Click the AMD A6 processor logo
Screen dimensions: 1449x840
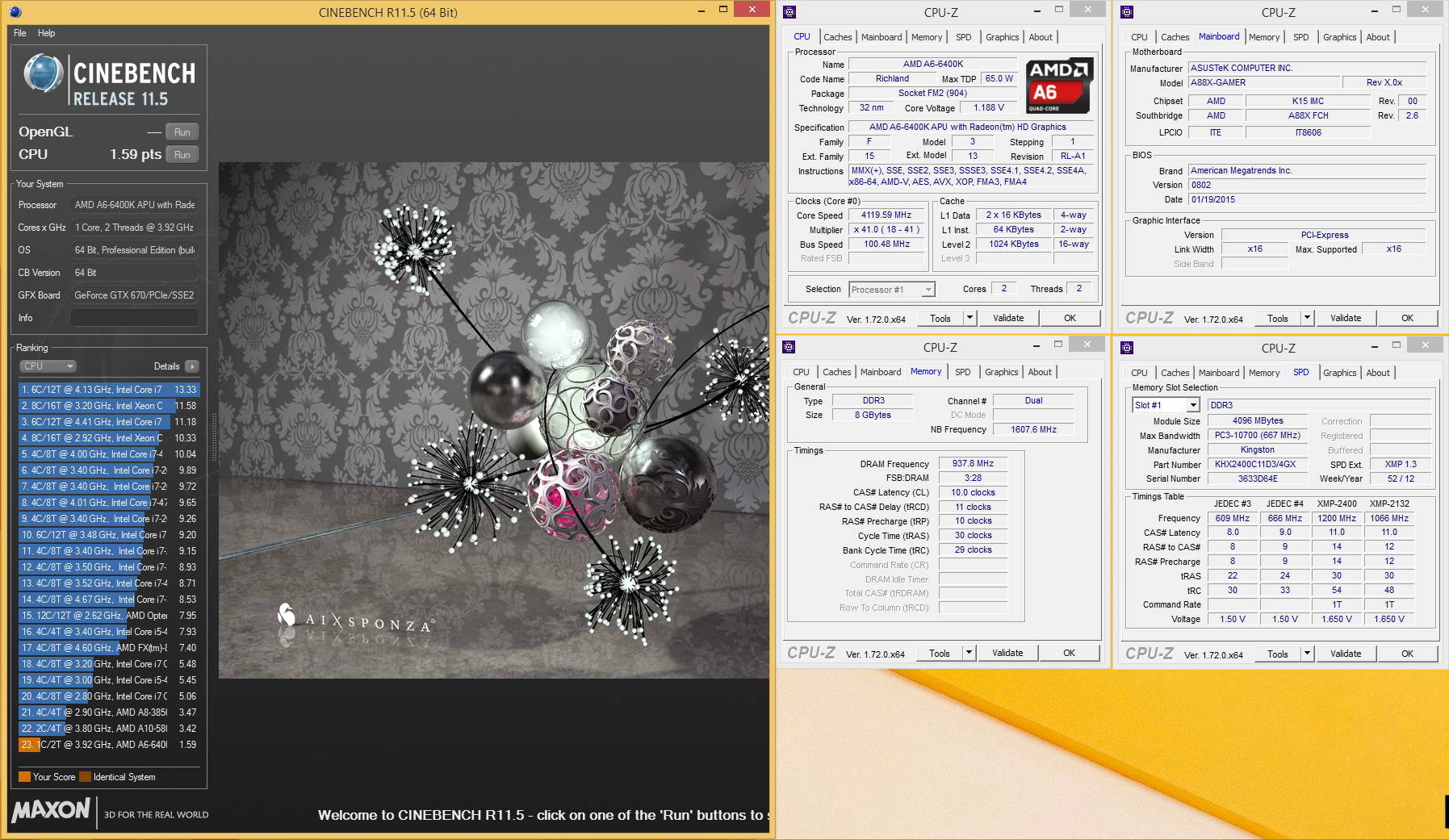[x=1059, y=86]
